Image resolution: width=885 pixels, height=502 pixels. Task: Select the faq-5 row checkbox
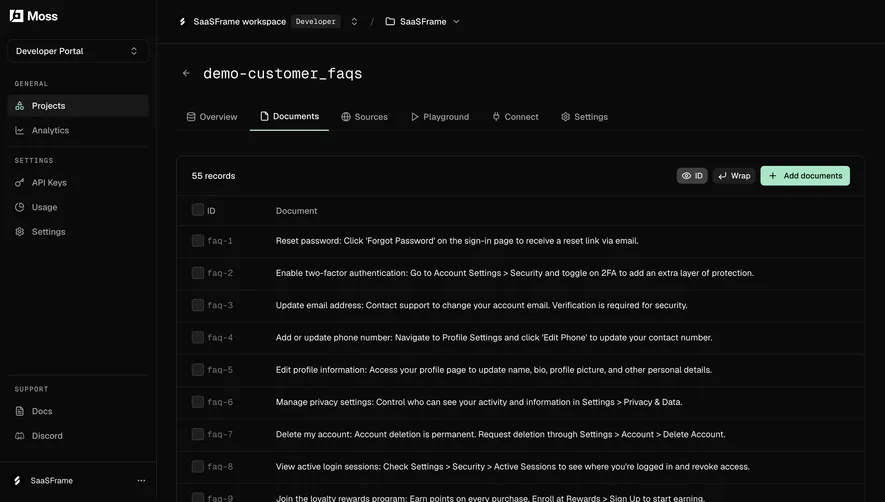click(x=198, y=369)
